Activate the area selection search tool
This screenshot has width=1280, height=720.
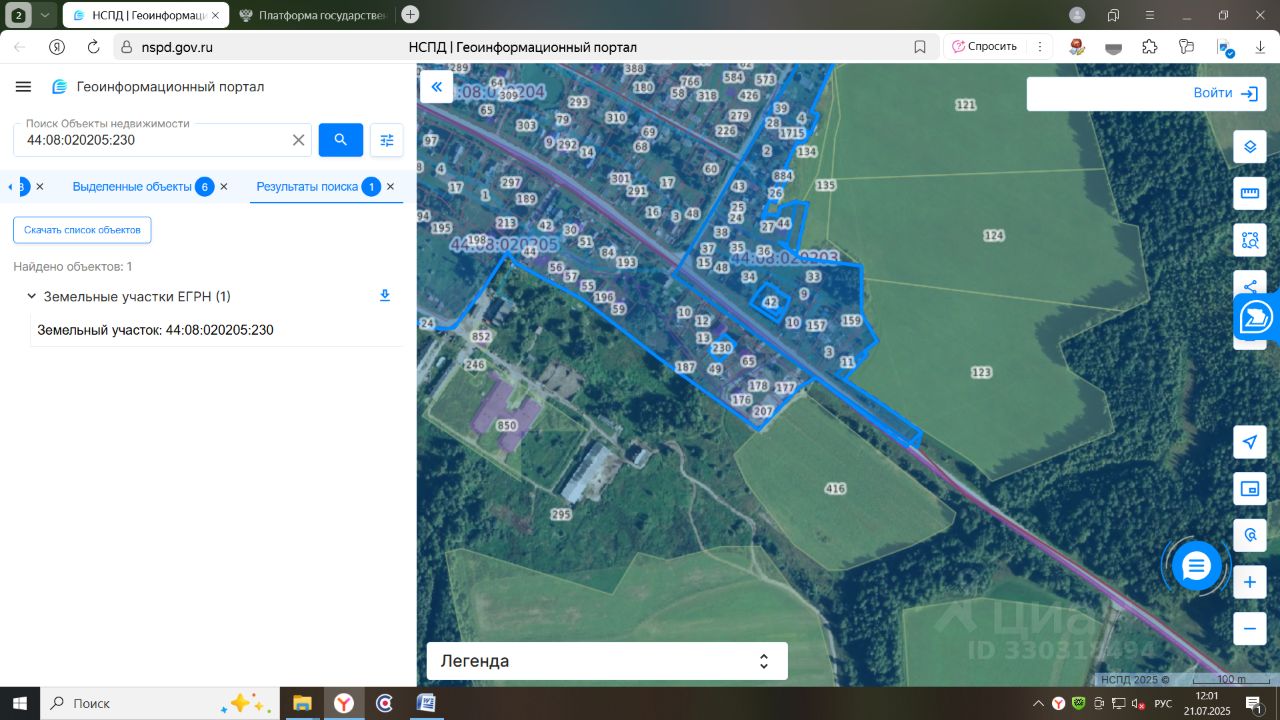pyautogui.click(x=1250, y=240)
